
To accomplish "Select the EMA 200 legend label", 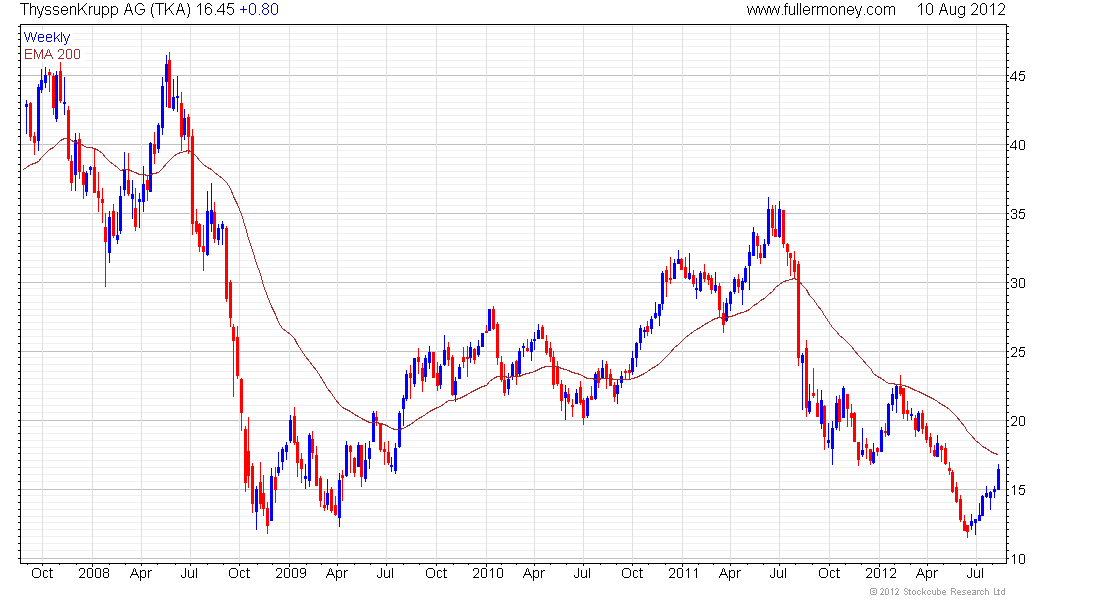I will (52, 54).
